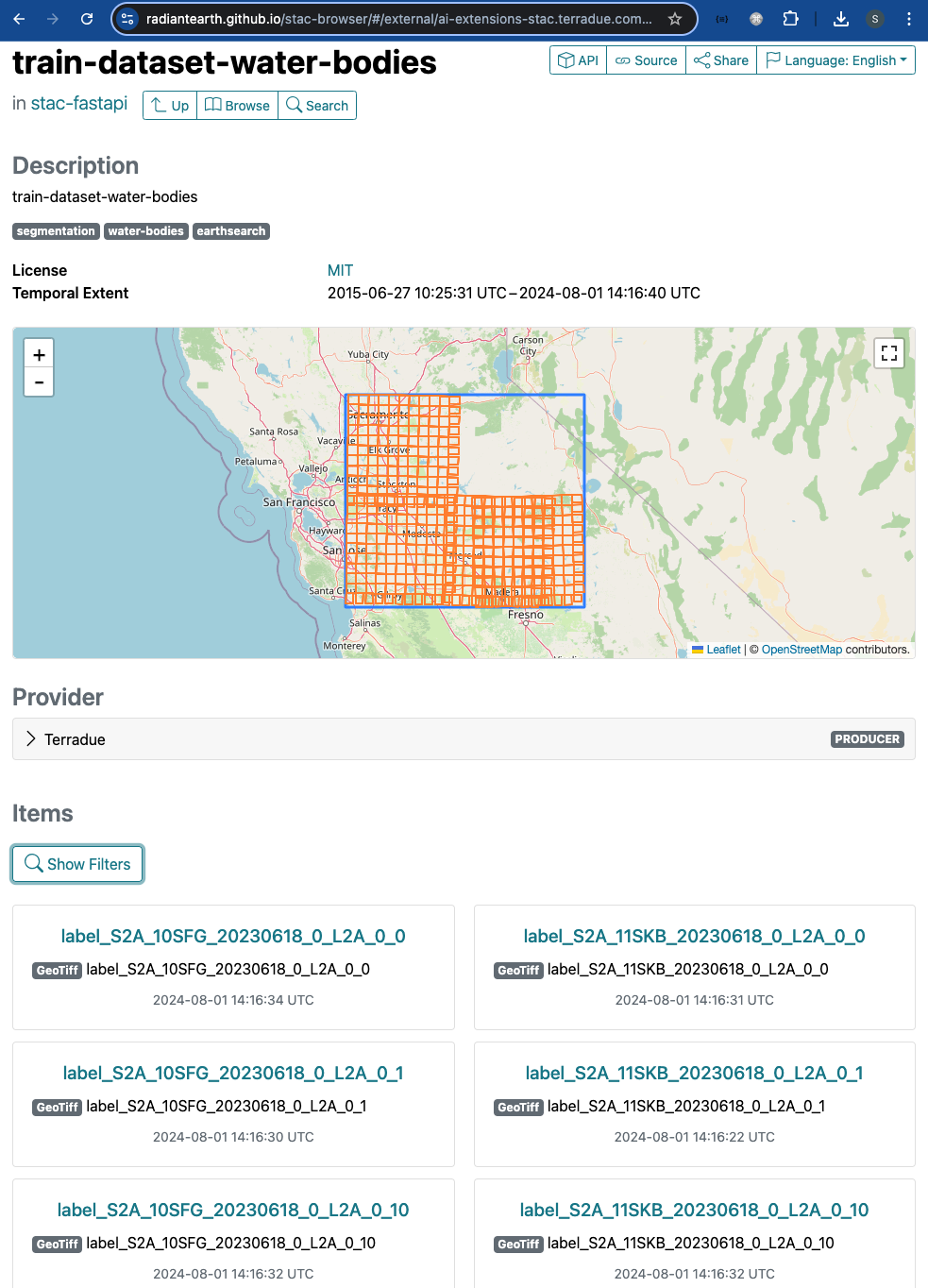Open browser downloads icon
The height and width of the screenshot is (1288, 928).
click(x=841, y=19)
